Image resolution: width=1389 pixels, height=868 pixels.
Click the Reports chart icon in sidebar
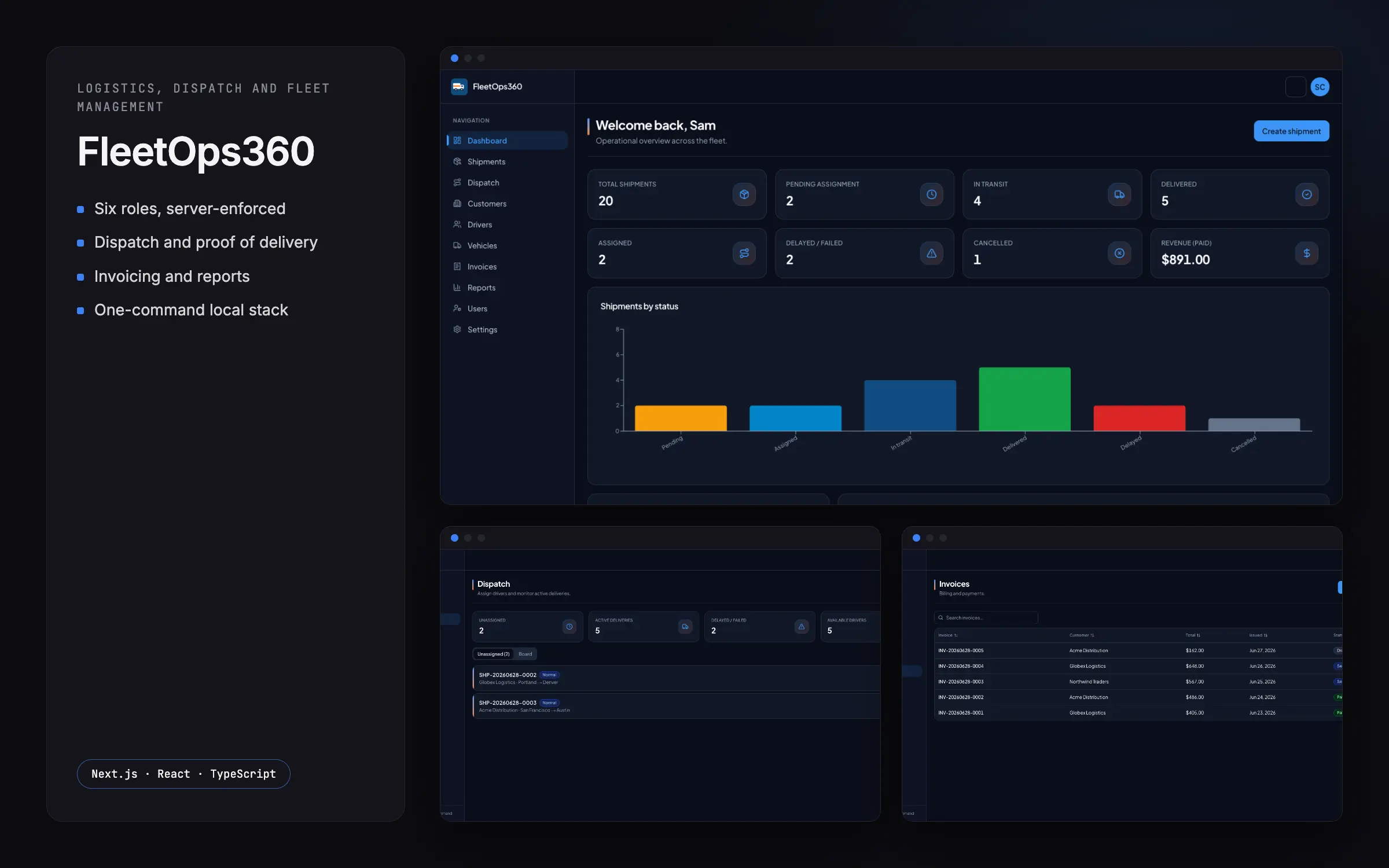click(457, 288)
